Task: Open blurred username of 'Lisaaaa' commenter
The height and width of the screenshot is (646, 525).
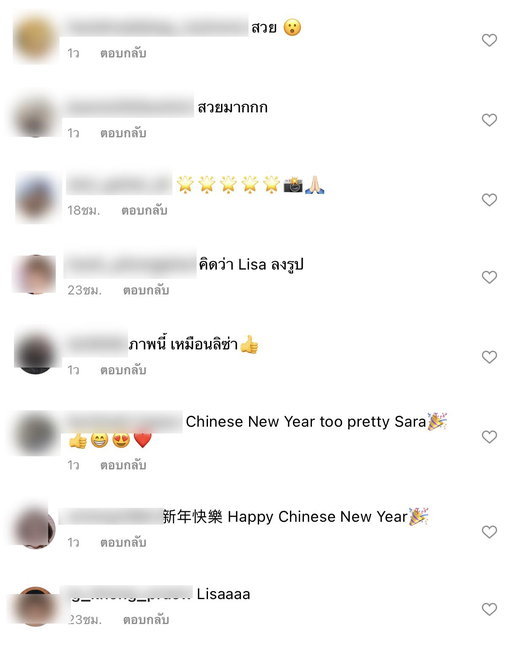Action: [x=127, y=594]
